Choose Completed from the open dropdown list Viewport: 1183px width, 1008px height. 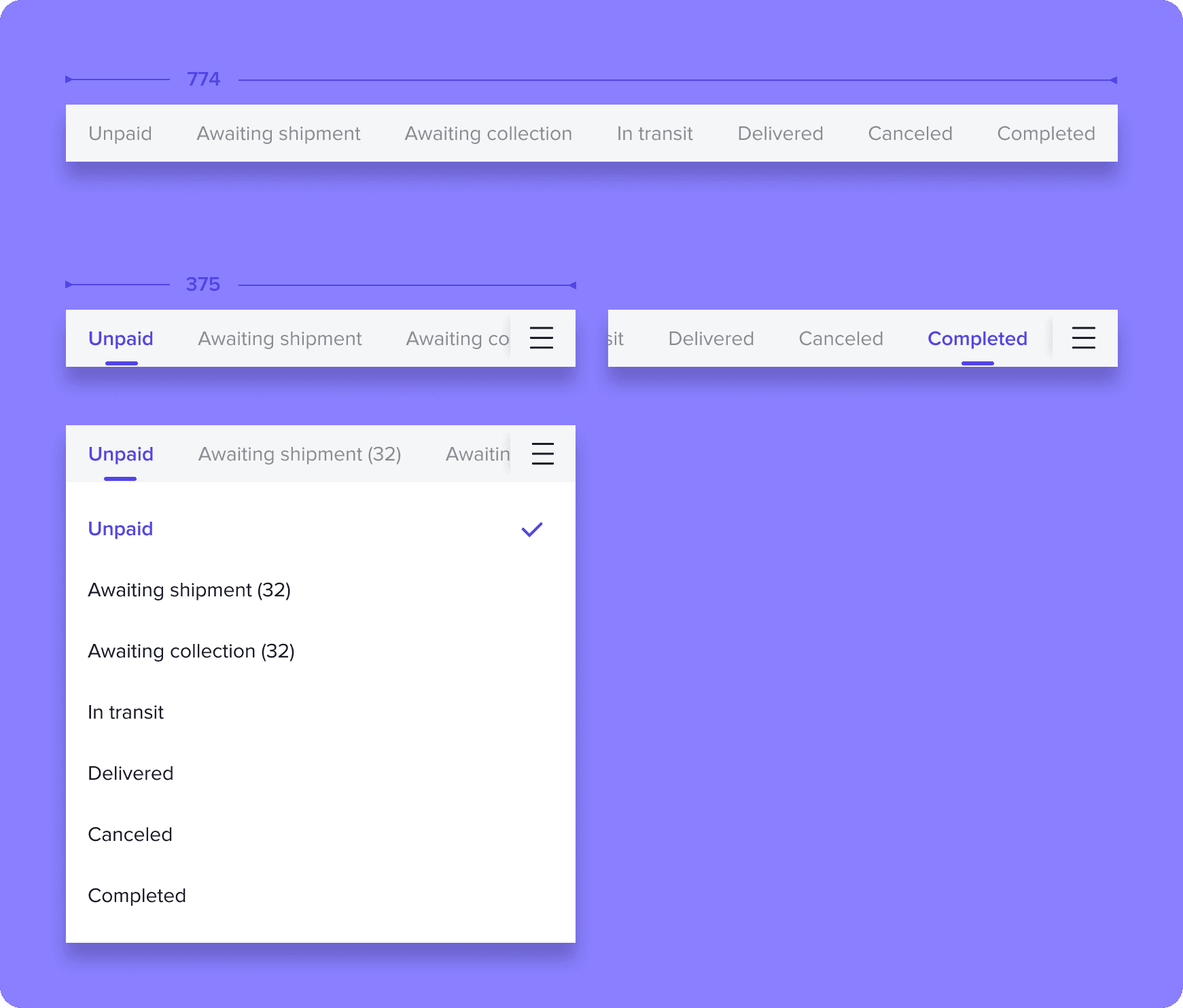coord(321,895)
